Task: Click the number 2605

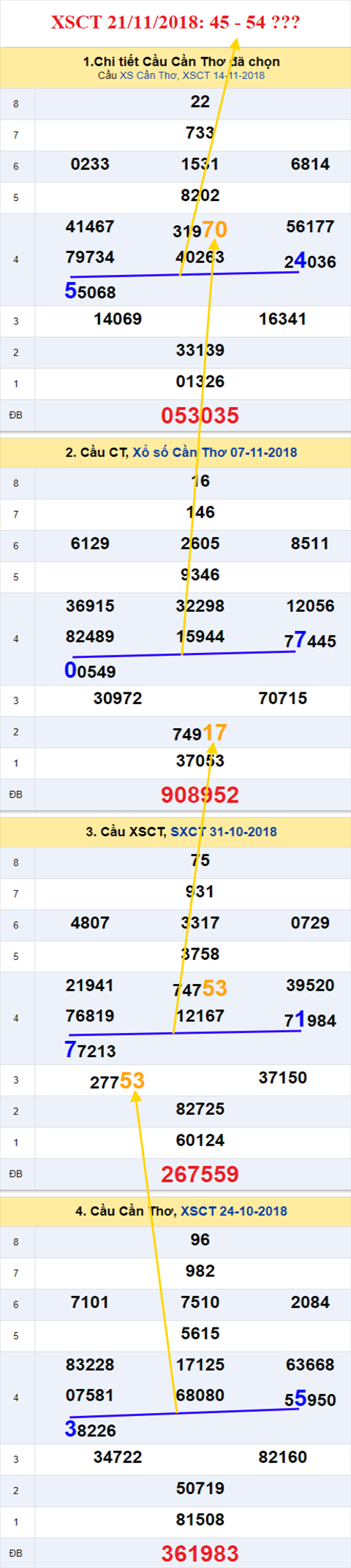Action: [x=200, y=544]
